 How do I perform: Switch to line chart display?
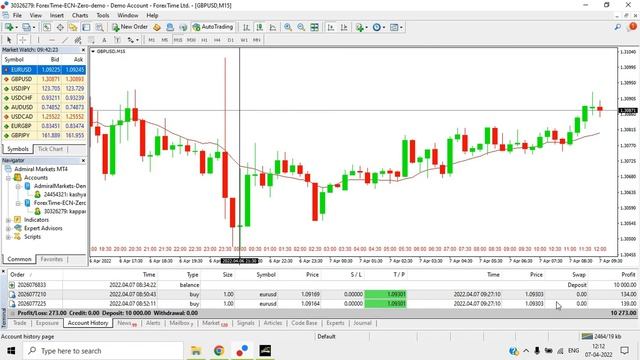pyautogui.click(x=272, y=27)
